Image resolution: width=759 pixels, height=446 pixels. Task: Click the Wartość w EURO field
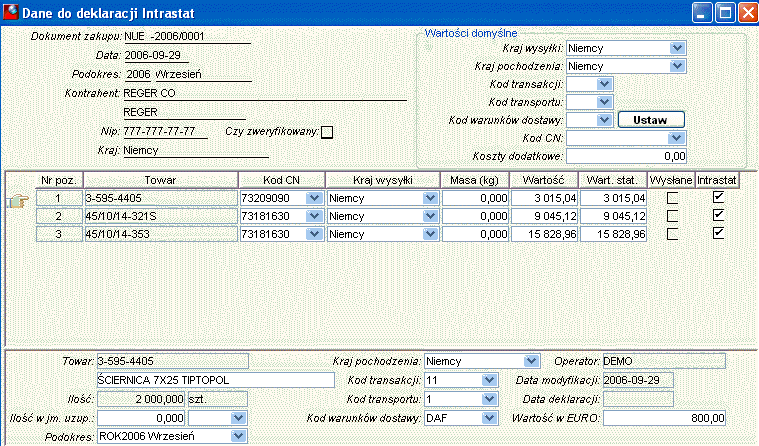pos(664,418)
